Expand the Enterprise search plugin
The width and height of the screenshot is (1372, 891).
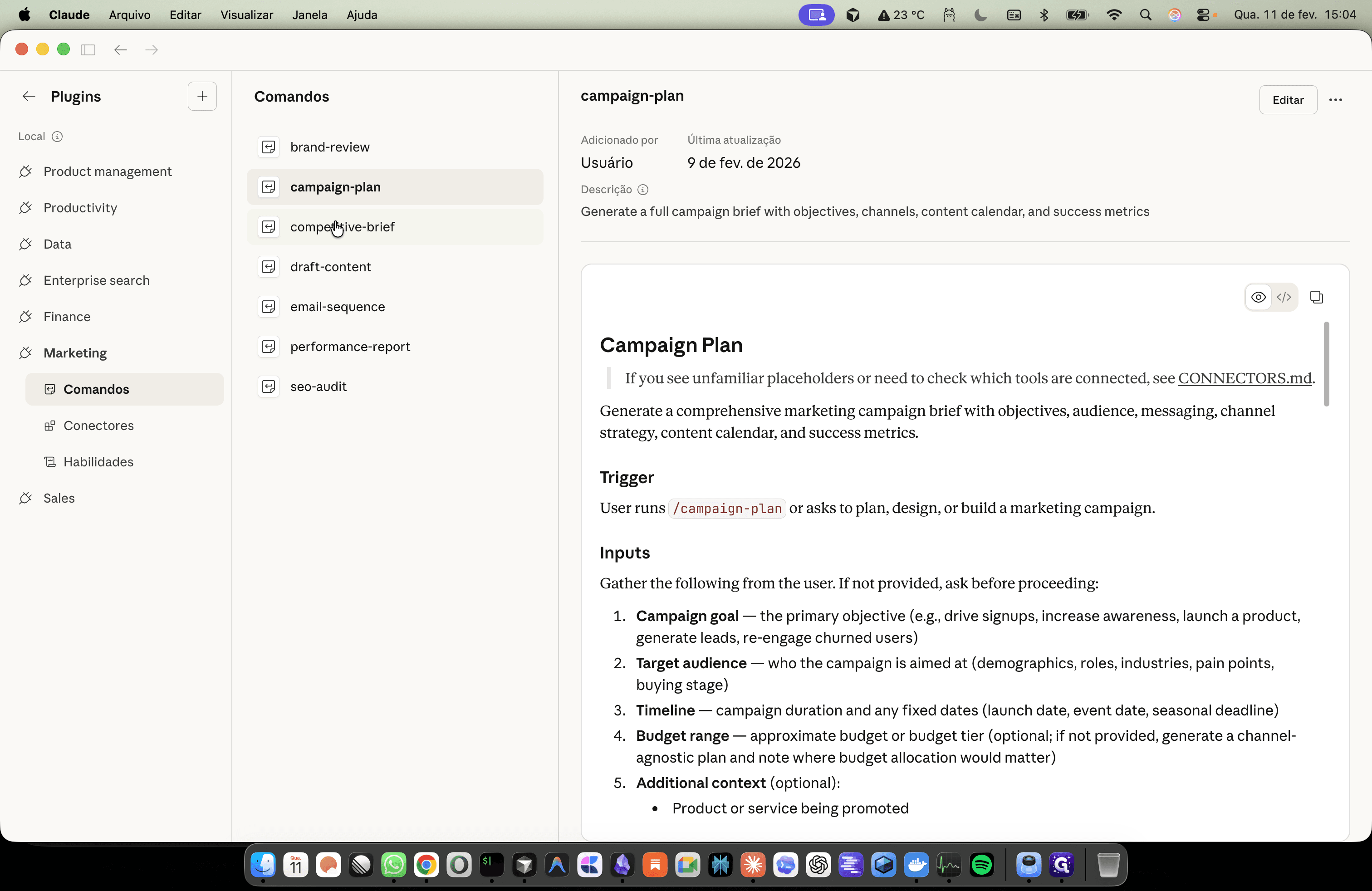[115, 280]
